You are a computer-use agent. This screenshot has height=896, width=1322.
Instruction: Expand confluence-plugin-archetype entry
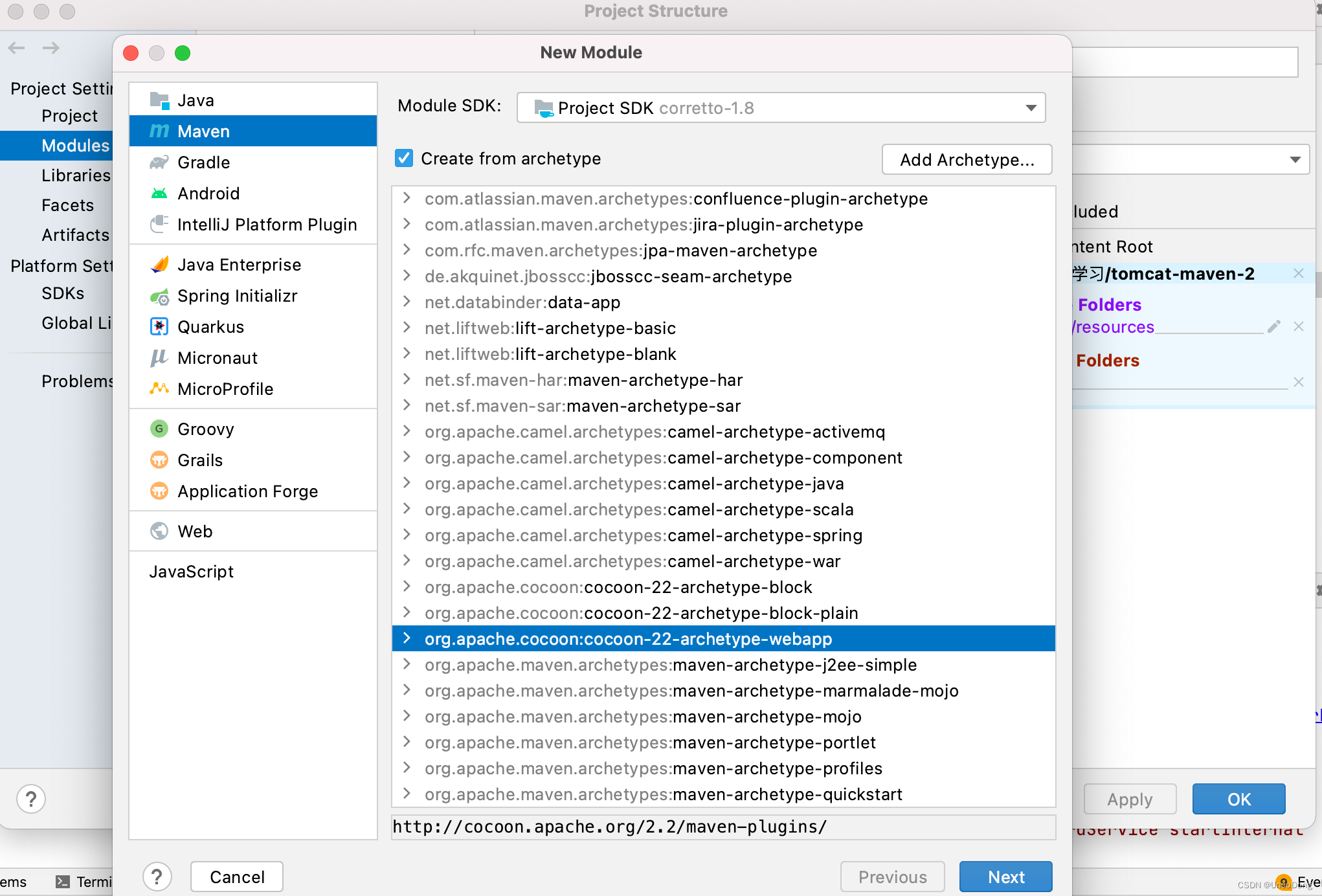(x=407, y=198)
